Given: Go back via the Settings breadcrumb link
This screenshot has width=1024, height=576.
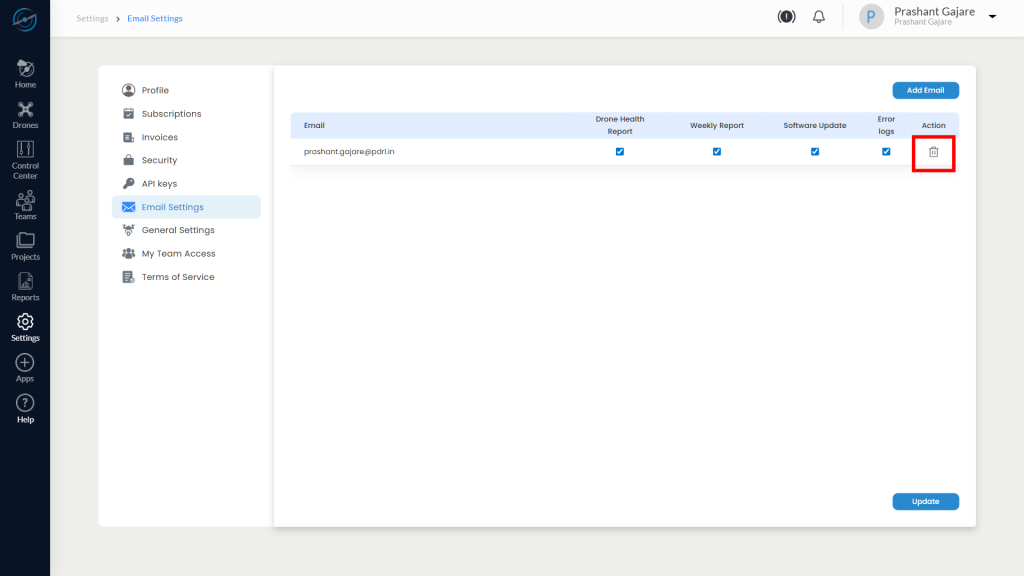Looking at the screenshot, I should [92, 18].
